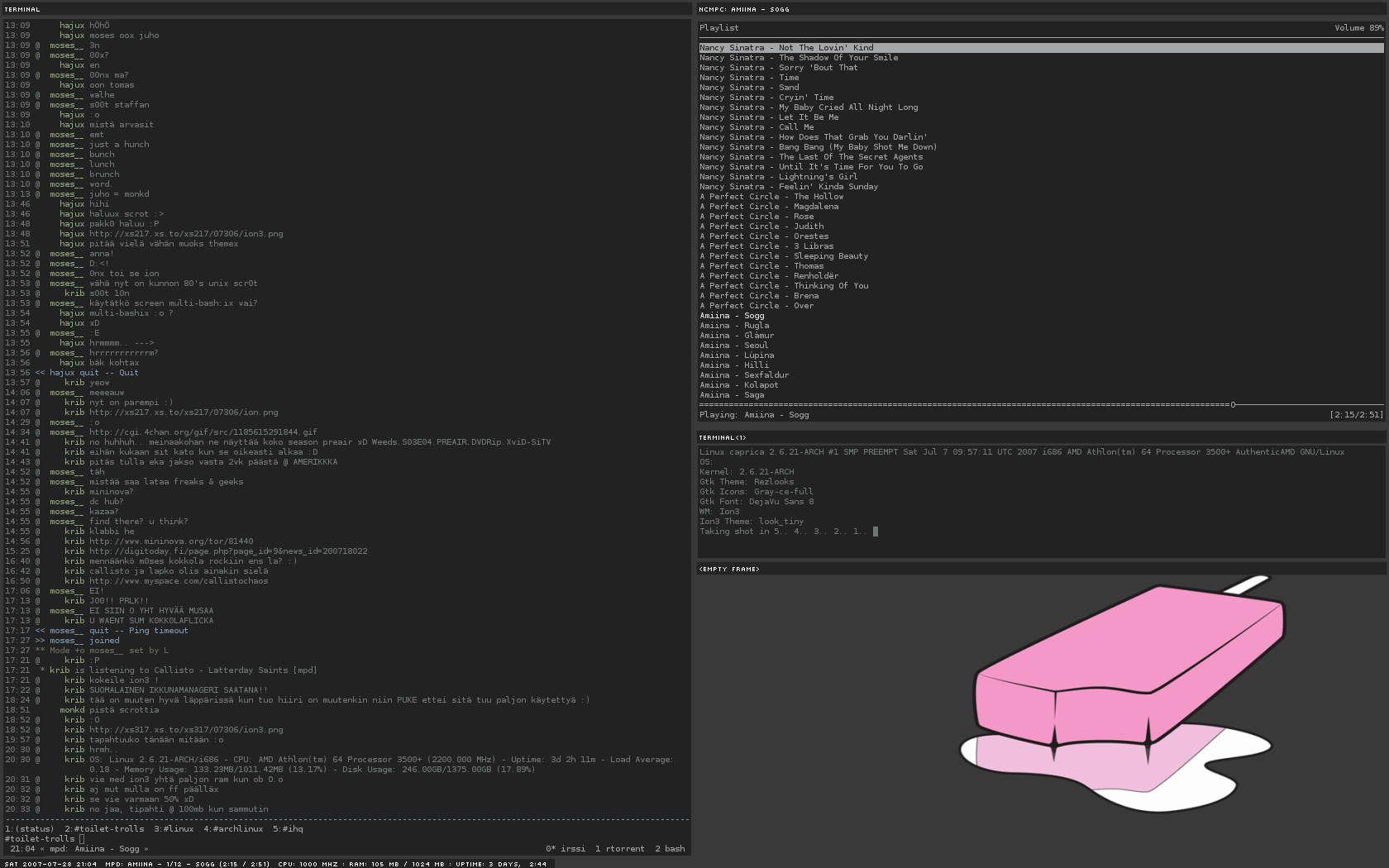Select Nancy Sinatra - The Shadow Of Your Smile
1389x868 pixels.
pos(799,58)
